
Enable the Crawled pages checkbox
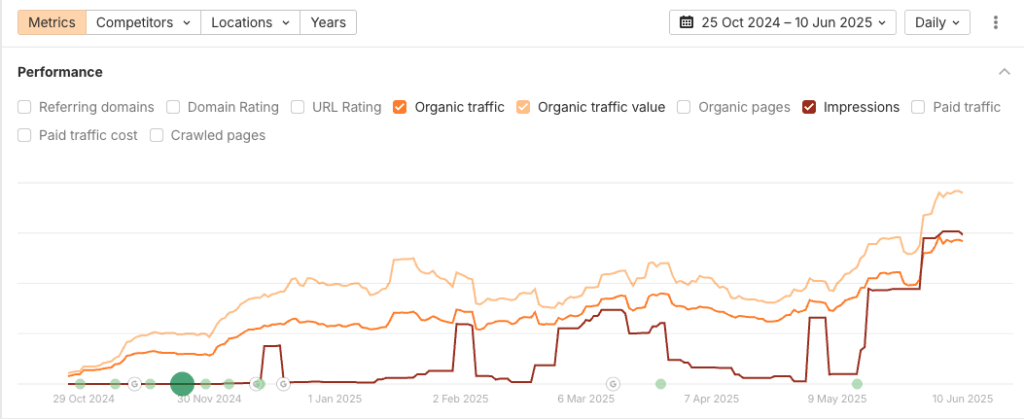click(x=157, y=135)
